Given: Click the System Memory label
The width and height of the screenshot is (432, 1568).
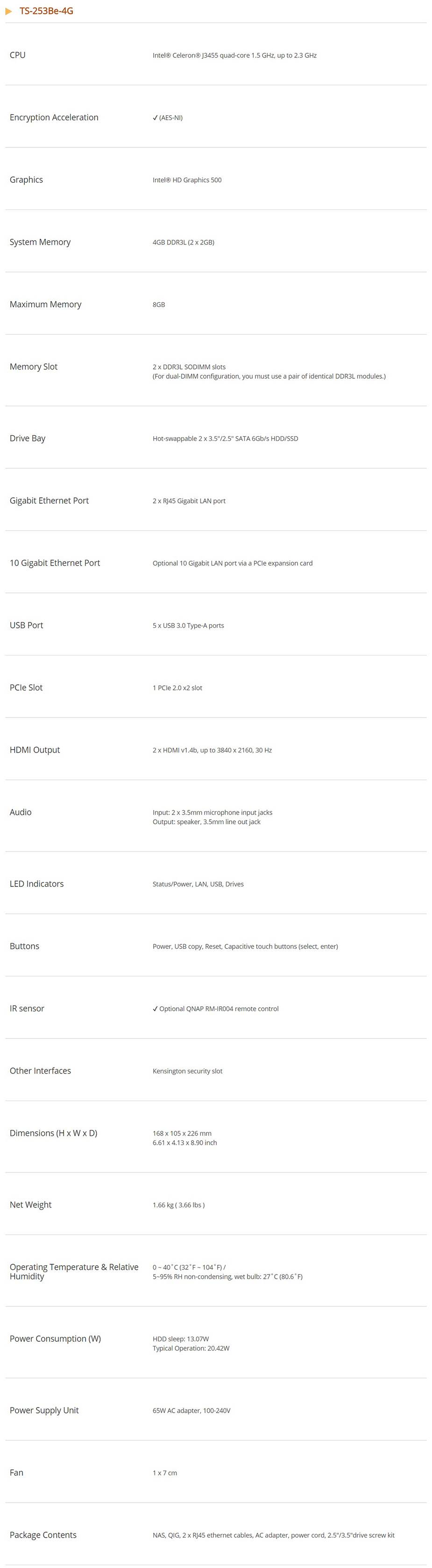Looking at the screenshot, I should 40,242.
